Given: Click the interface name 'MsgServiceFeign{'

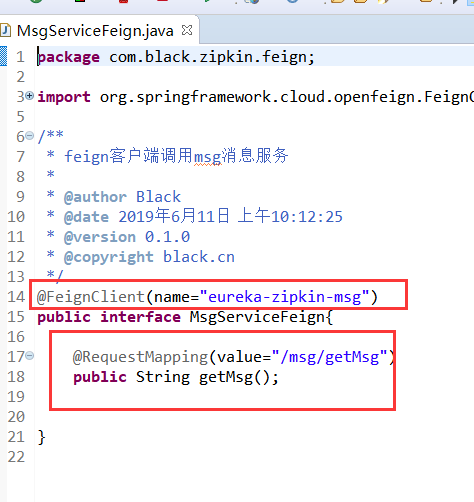Looking at the screenshot, I should [x=261, y=317].
